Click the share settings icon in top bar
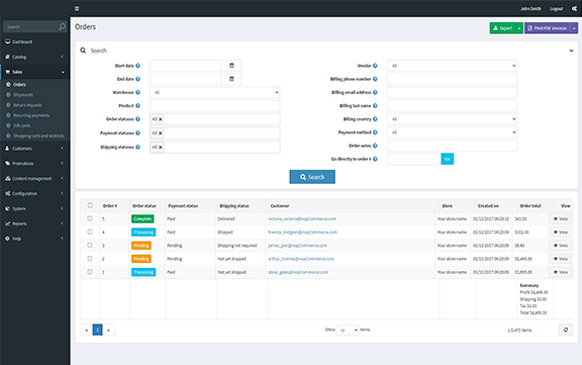 click(574, 9)
